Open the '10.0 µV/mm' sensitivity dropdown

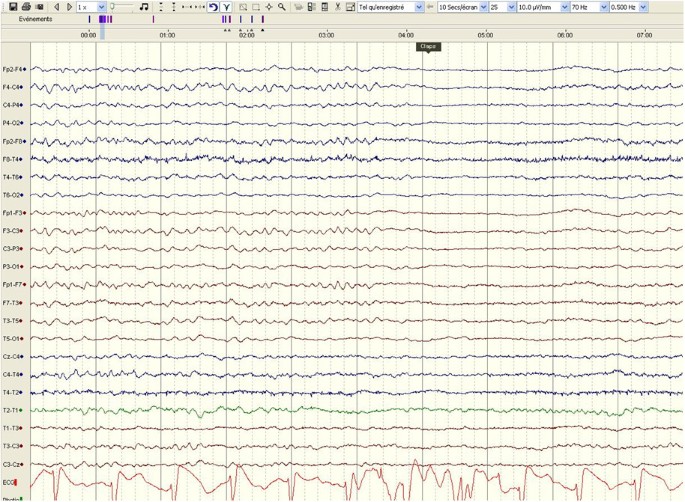[543, 7]
